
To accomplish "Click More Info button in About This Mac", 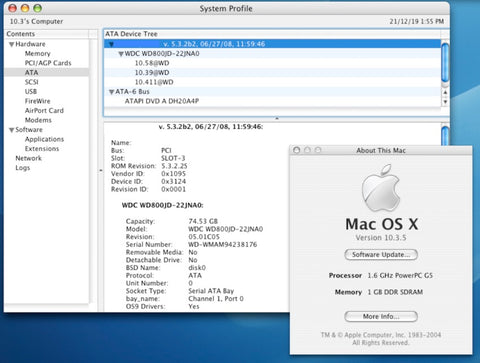I will point(381,317).
